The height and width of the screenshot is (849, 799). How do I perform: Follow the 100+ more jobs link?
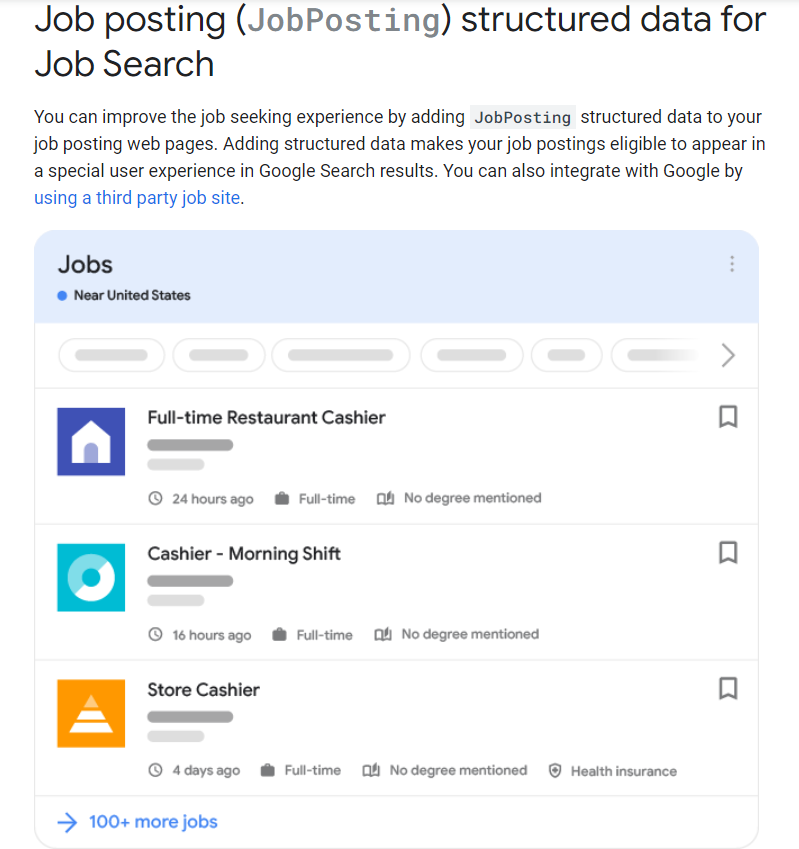(153, 822)
